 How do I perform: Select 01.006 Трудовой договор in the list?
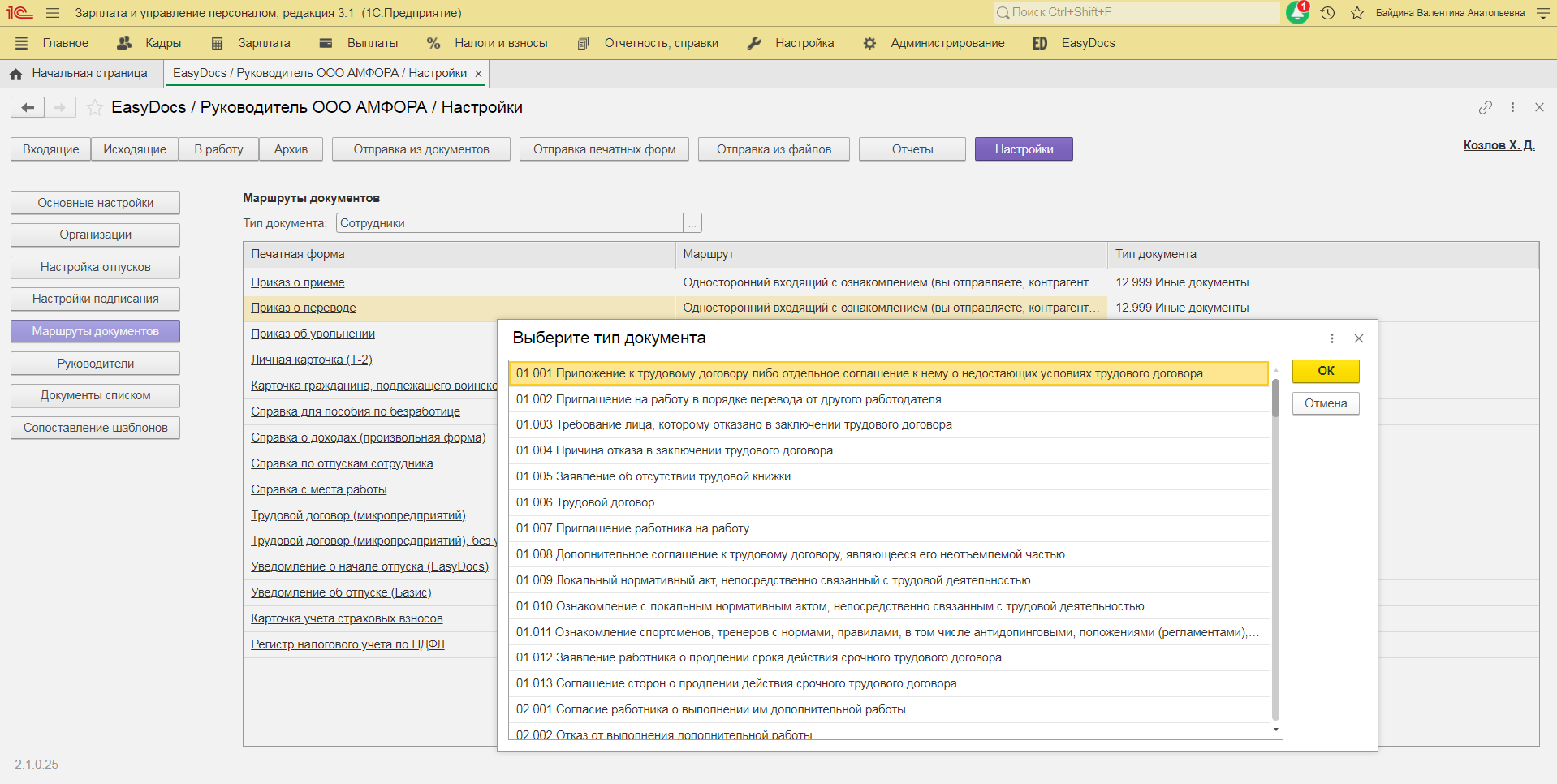585,502
